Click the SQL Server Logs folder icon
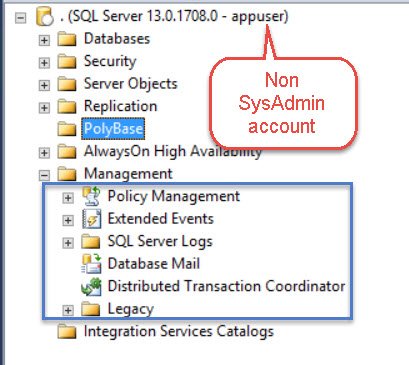 [x=91, y=242]
